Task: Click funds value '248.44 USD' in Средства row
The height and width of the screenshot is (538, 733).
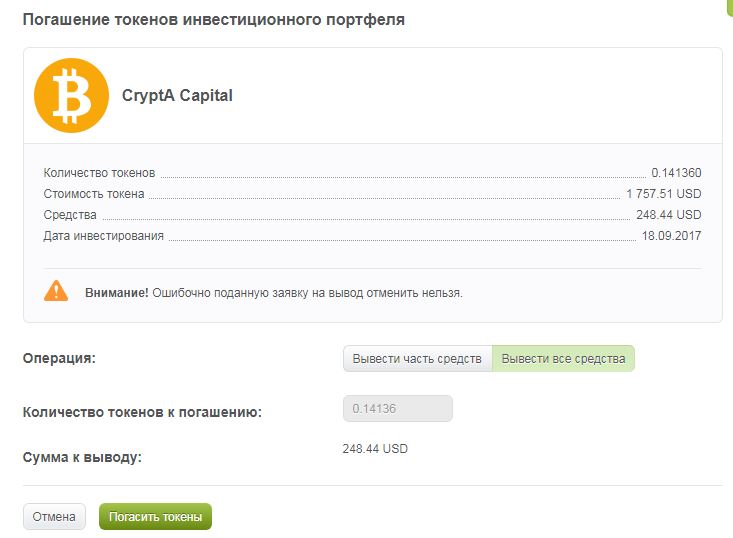Action: click(x=668, y=215)
